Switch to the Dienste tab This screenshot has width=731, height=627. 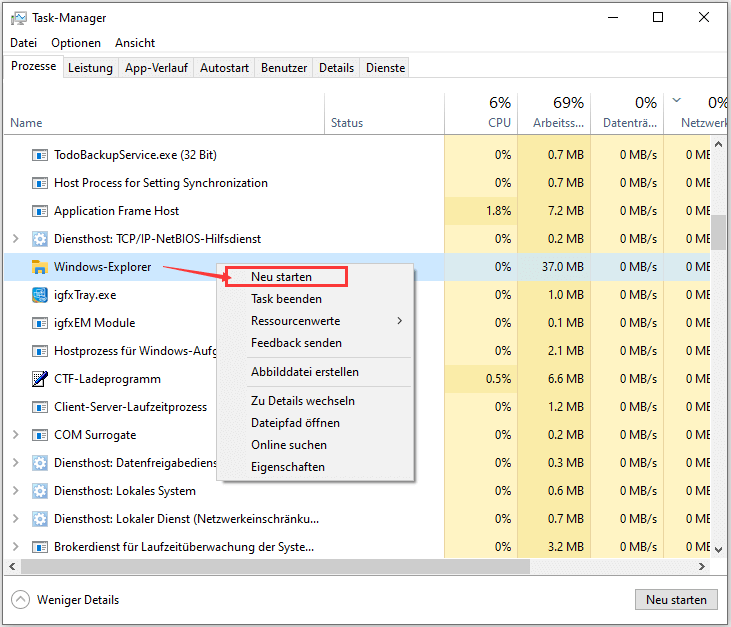(385, 68)
